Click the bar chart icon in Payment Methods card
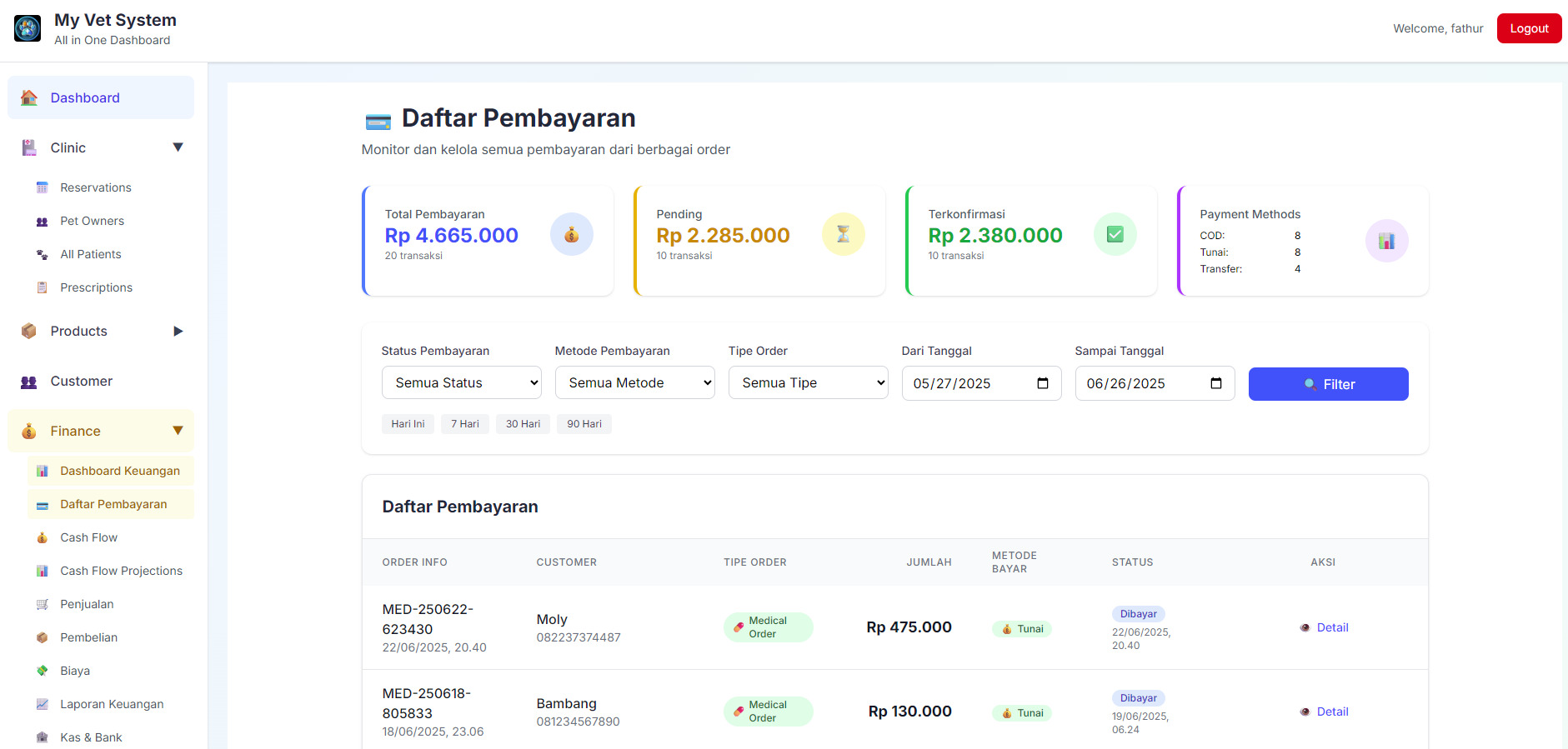1568x749 pixels. pos(1387,241)
